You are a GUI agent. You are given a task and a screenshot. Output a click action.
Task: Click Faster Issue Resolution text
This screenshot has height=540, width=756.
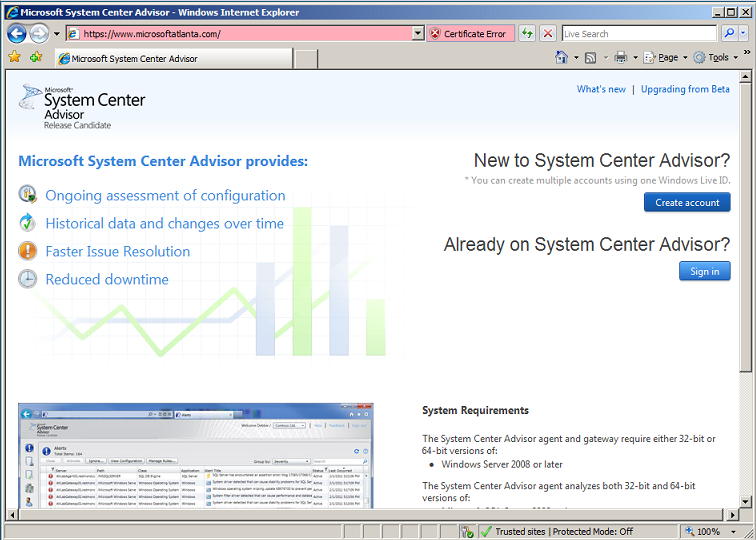118,252
